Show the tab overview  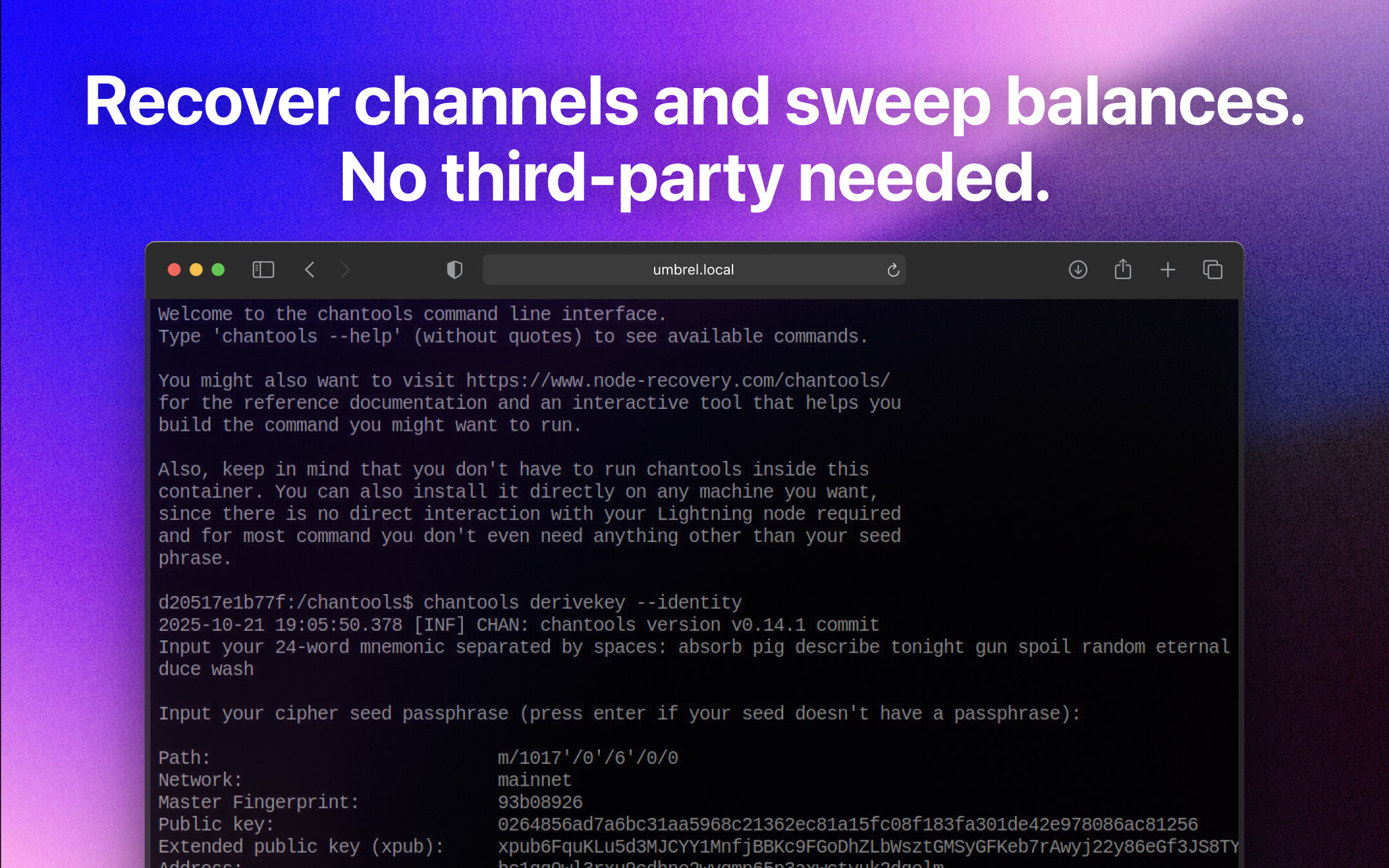(1213, 269)
